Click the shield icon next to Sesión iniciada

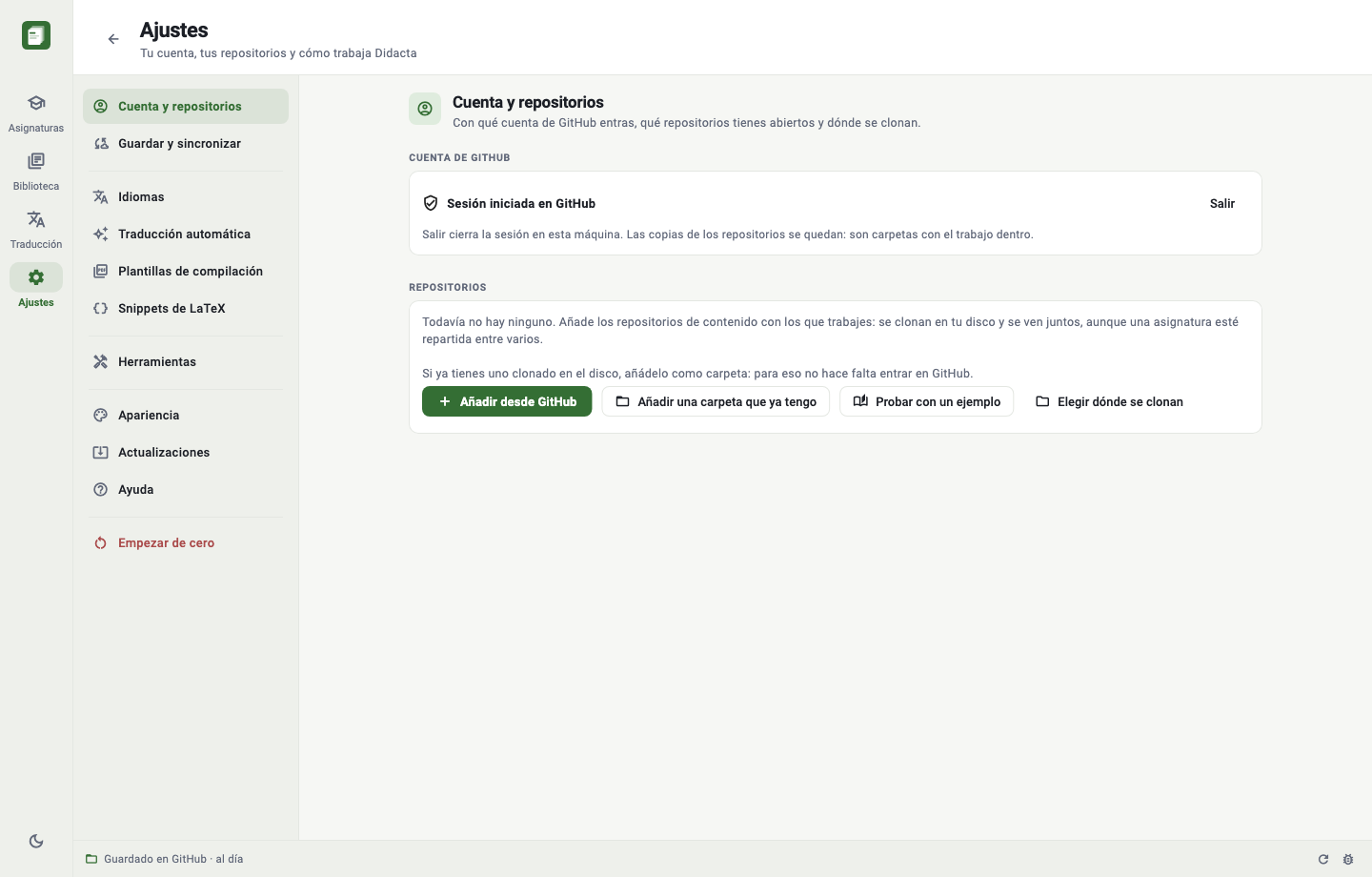click(431, 203)
